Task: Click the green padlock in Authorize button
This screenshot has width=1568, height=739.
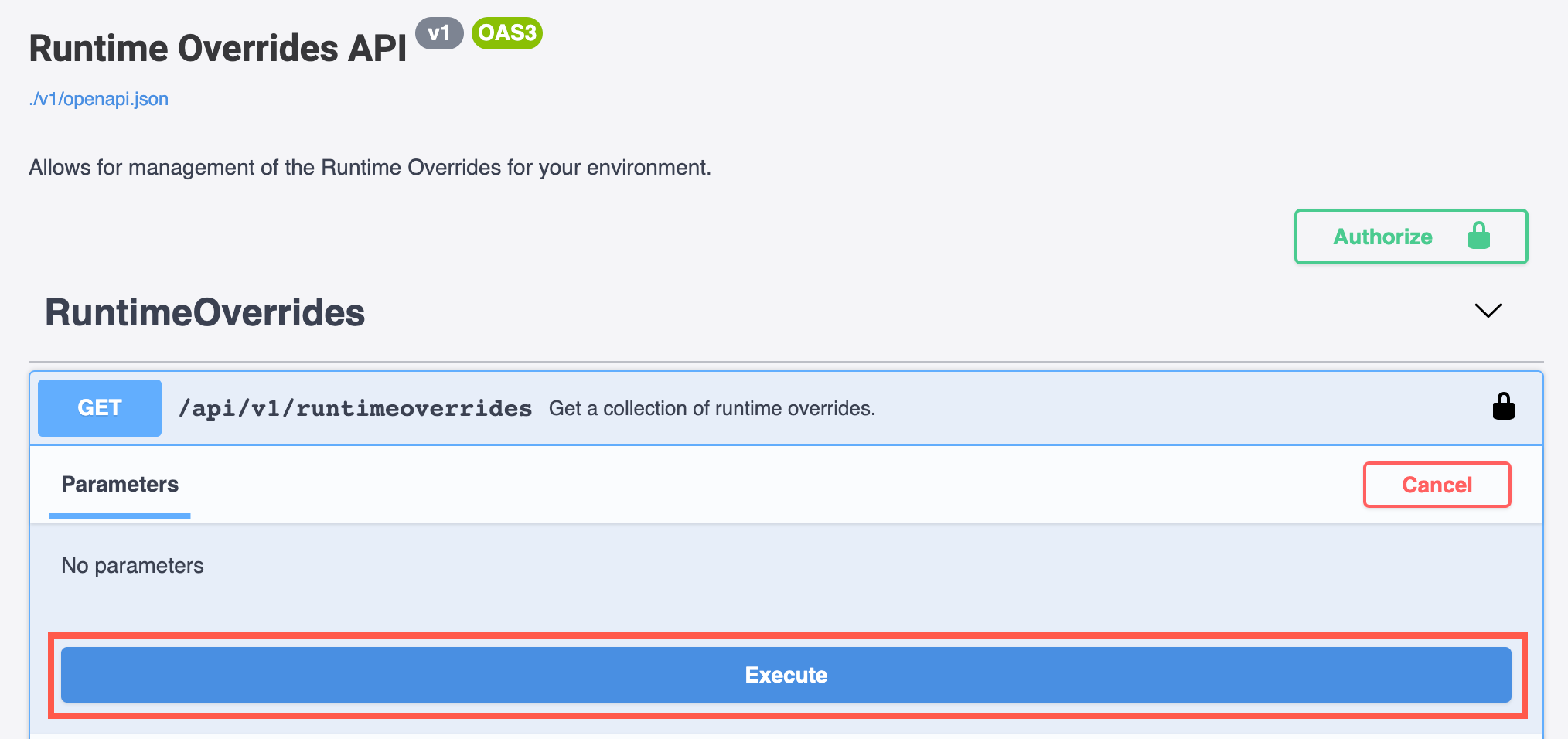Action: (x=1478, y=236)
